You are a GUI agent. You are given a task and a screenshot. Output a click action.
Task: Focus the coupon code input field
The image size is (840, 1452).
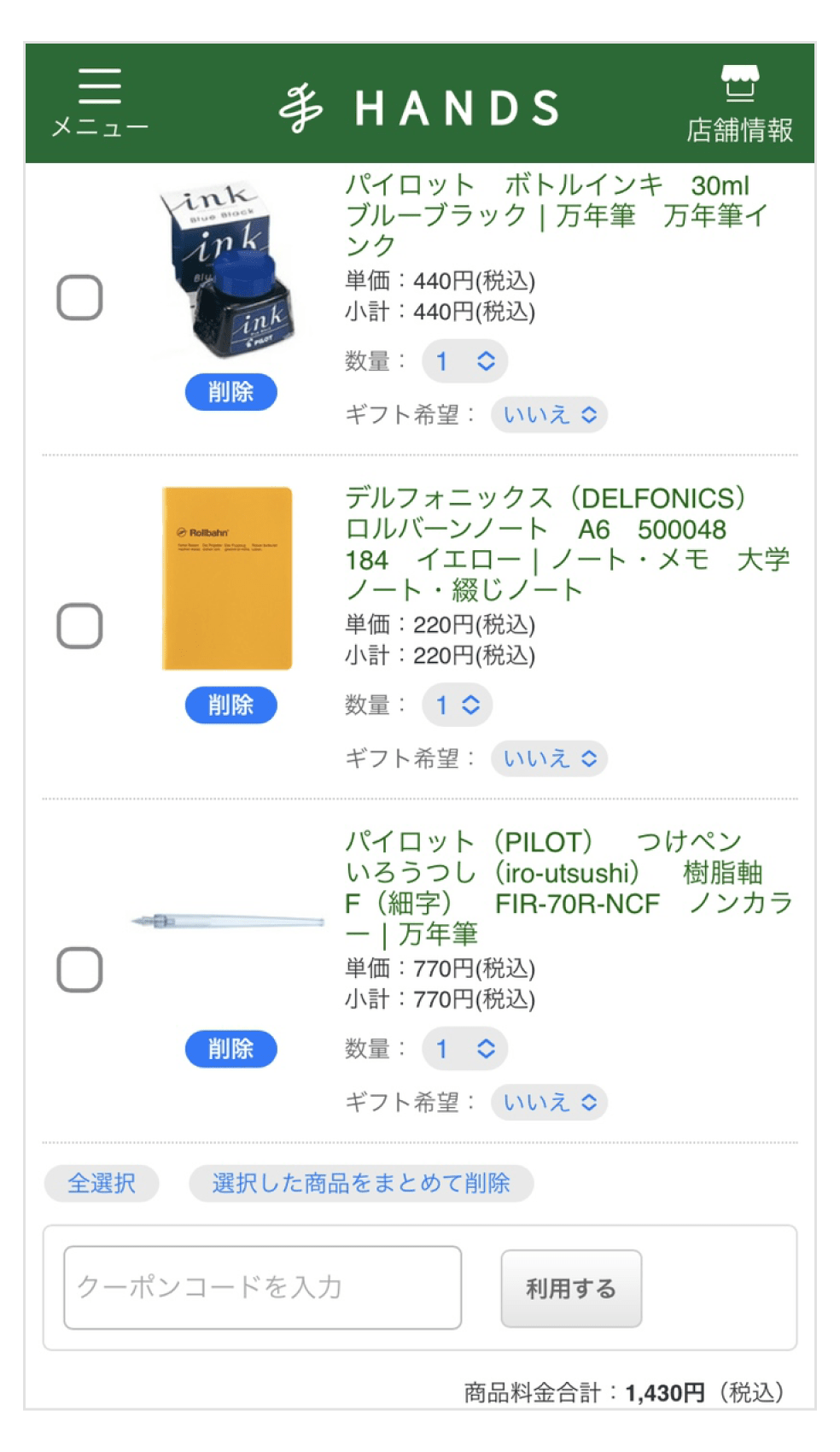tap(263, 1287)
